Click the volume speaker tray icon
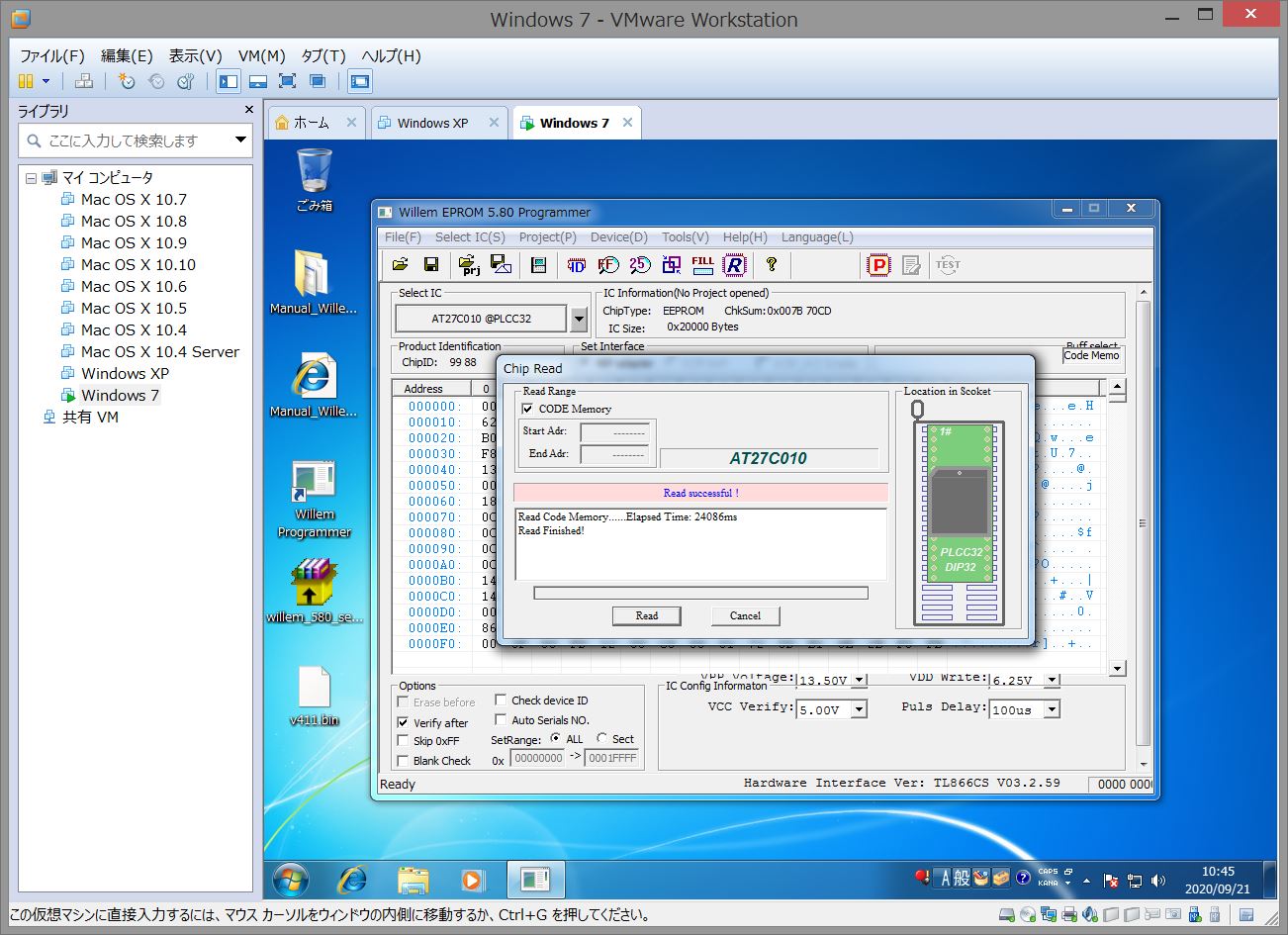The height and width of the screenshot is (935, 1288). coord(1158,880)
